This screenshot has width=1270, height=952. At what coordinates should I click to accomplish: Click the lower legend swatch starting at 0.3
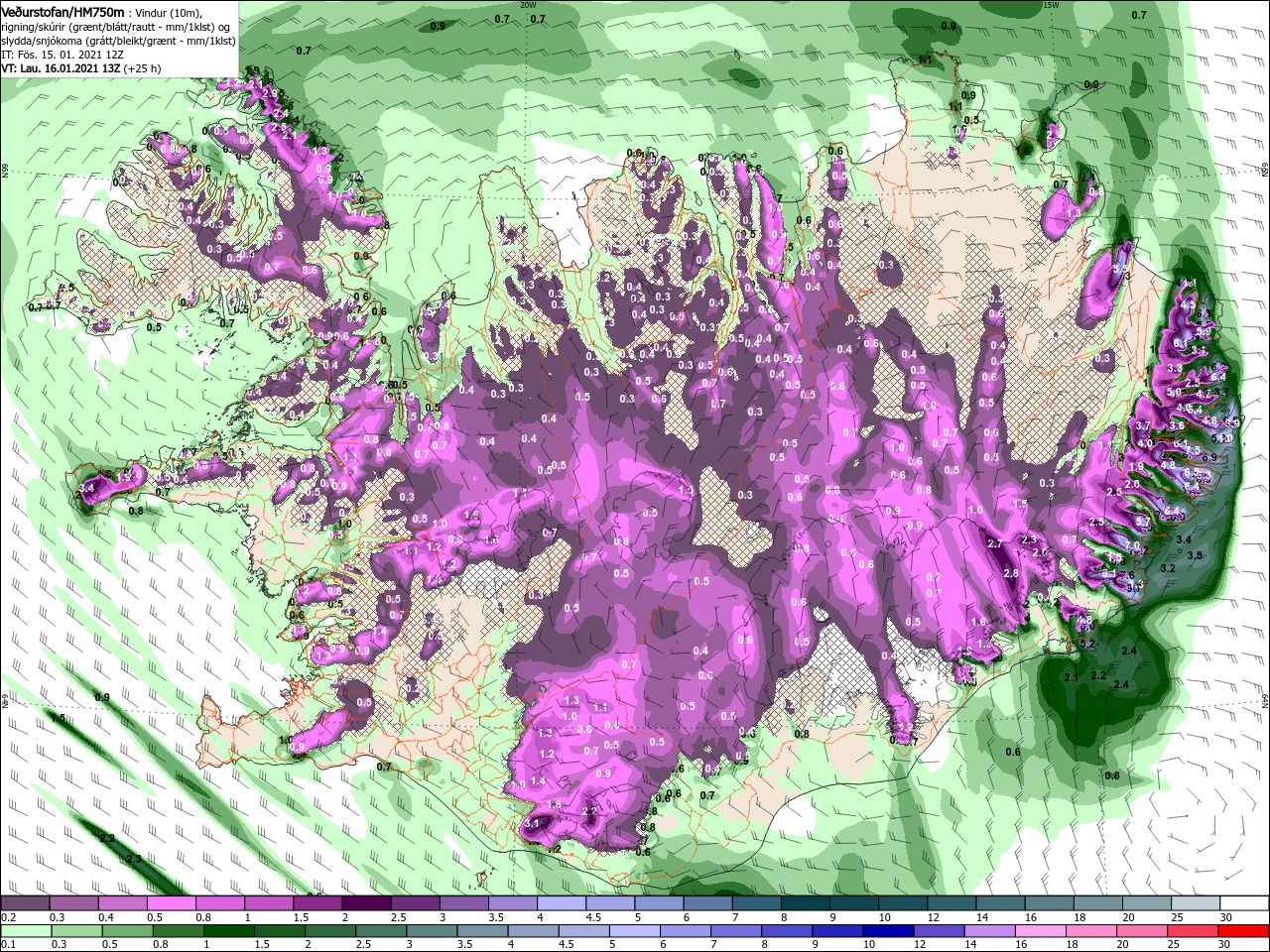pyautogui.click(x=76, y=932)
